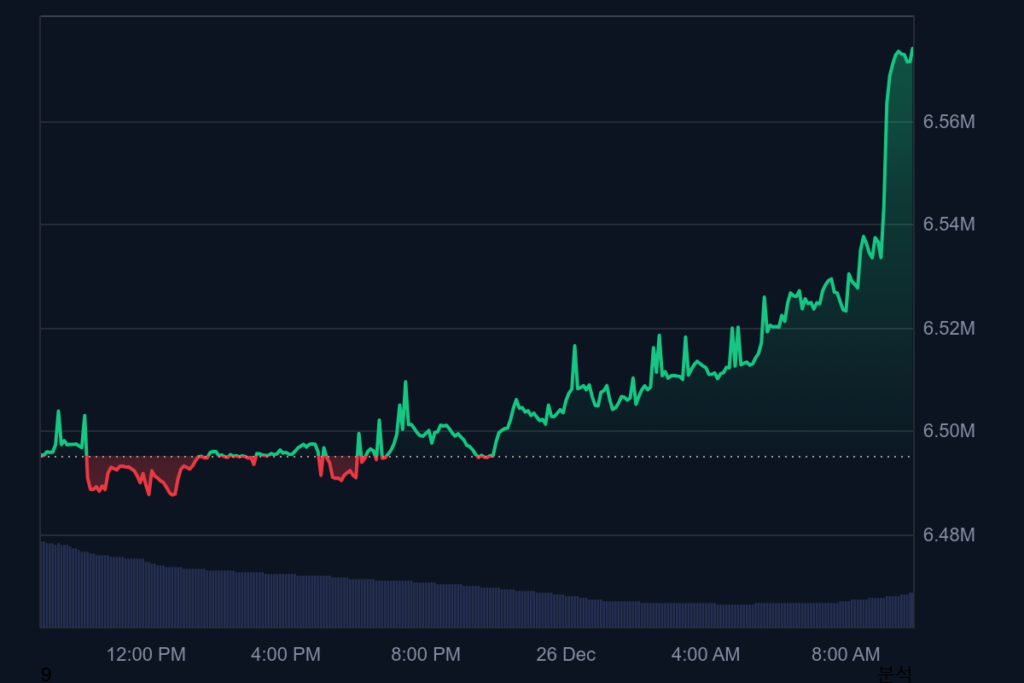Click the 12:00 PM time axis label
This screenshot has height=683, width=1024.
point(146,655)
